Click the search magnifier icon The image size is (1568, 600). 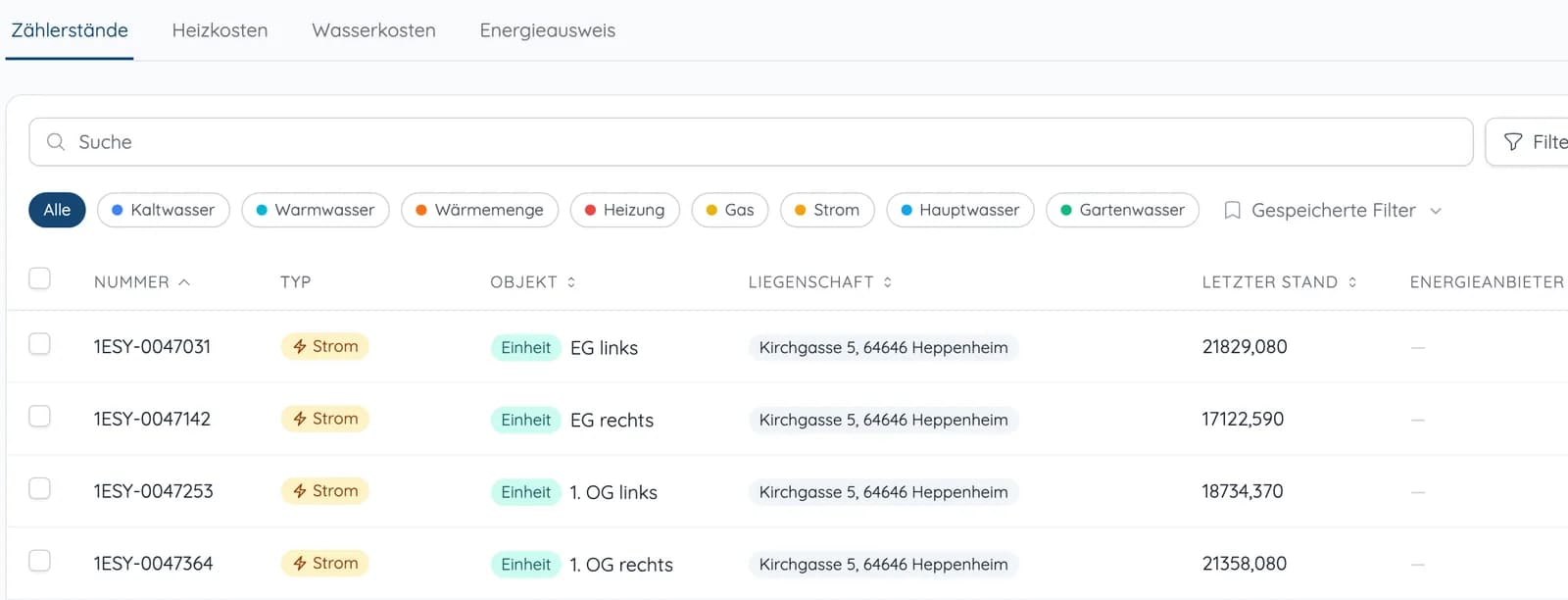point(56,142)
